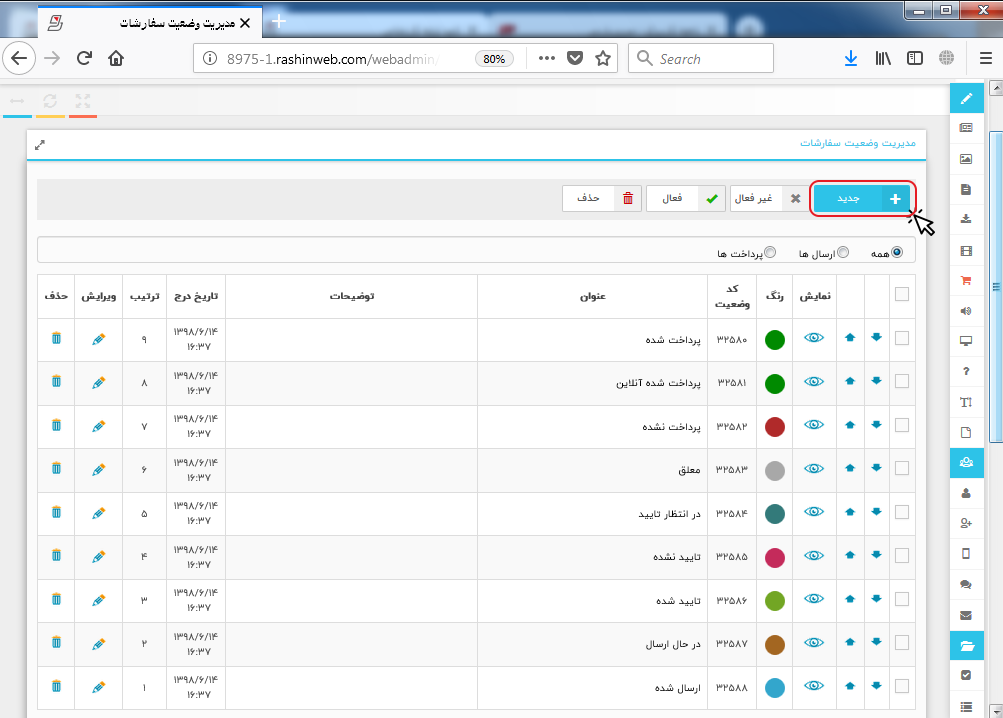
Task: Open the sidebar question mark icon
Action: [967, 371]
